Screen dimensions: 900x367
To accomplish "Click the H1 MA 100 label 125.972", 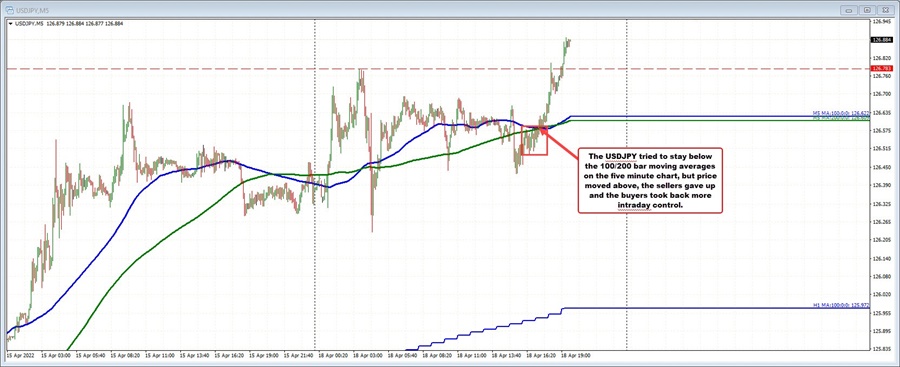I will pyautogui.click(x=841, y=306).
